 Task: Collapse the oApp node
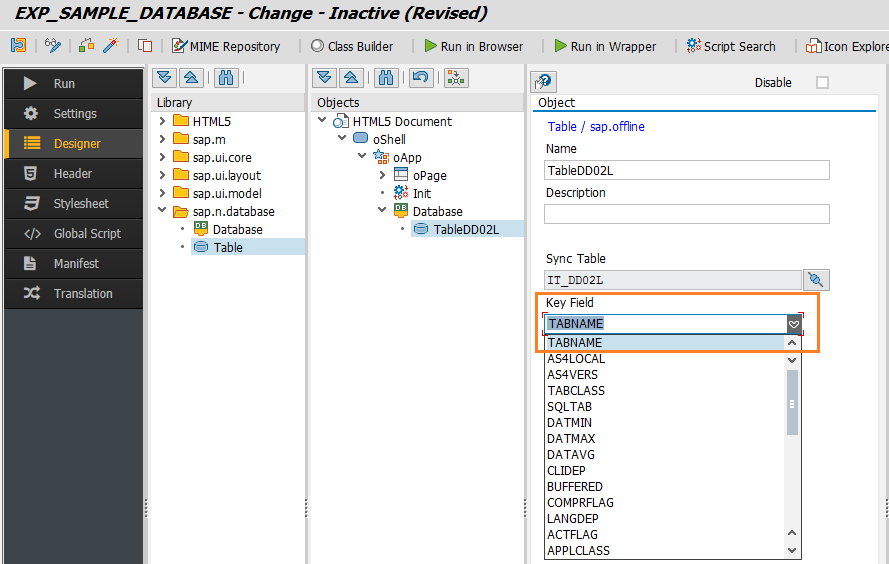[362, 156]
